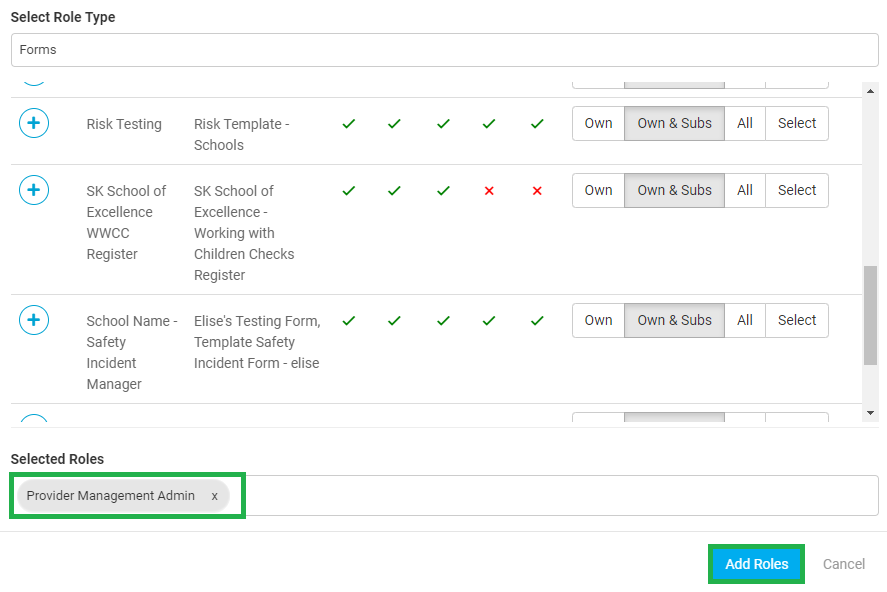
Task: Select SK School of Excellence WWCC Register name
Action: 126,222
